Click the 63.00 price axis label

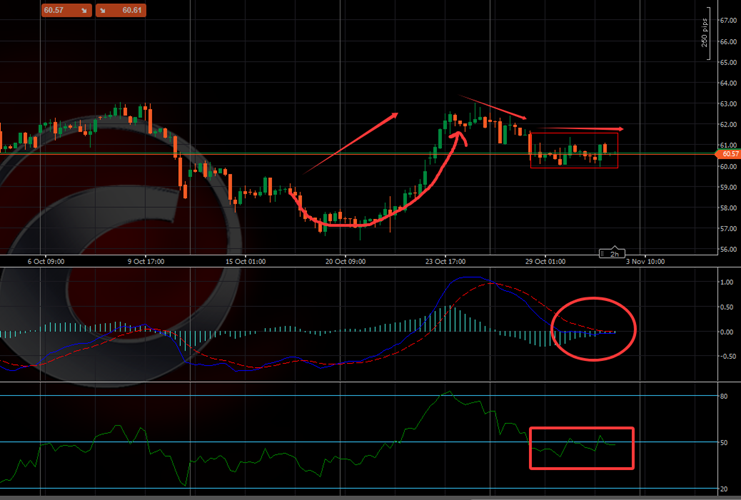(x=727, y=103)
